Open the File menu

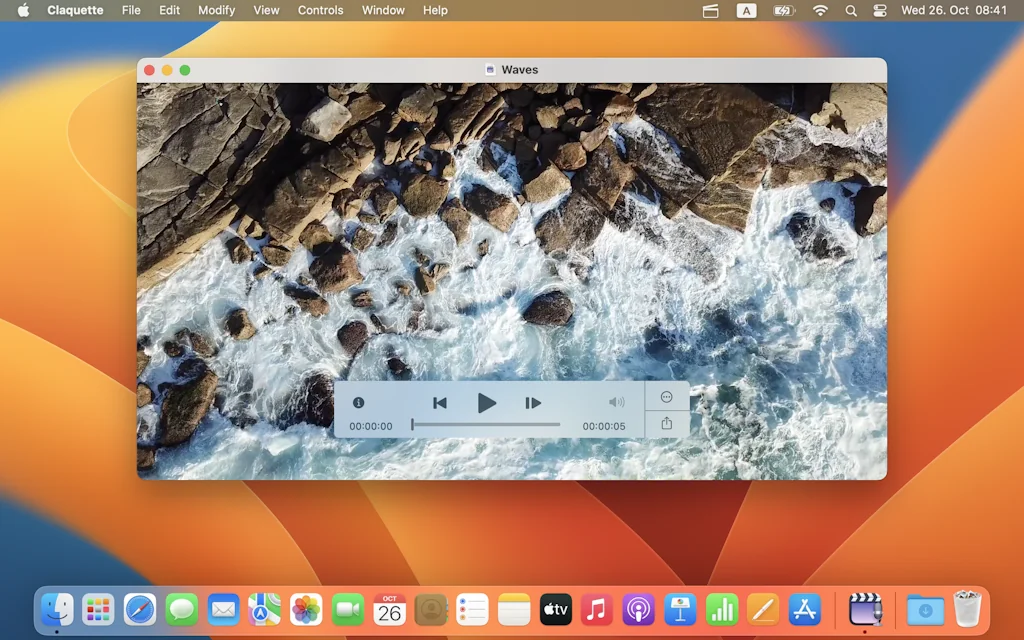click(x=131, y=10)
